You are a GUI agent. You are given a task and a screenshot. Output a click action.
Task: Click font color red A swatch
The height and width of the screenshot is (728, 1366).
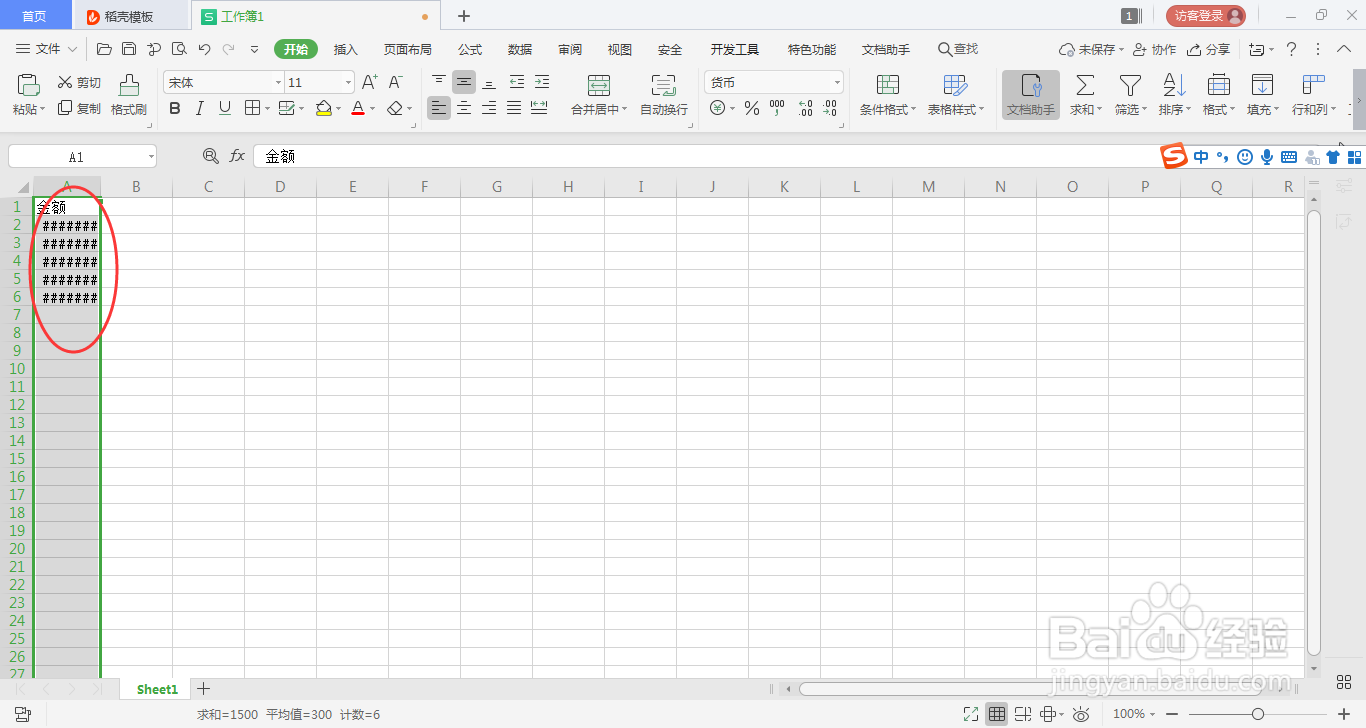click(358, 108)
